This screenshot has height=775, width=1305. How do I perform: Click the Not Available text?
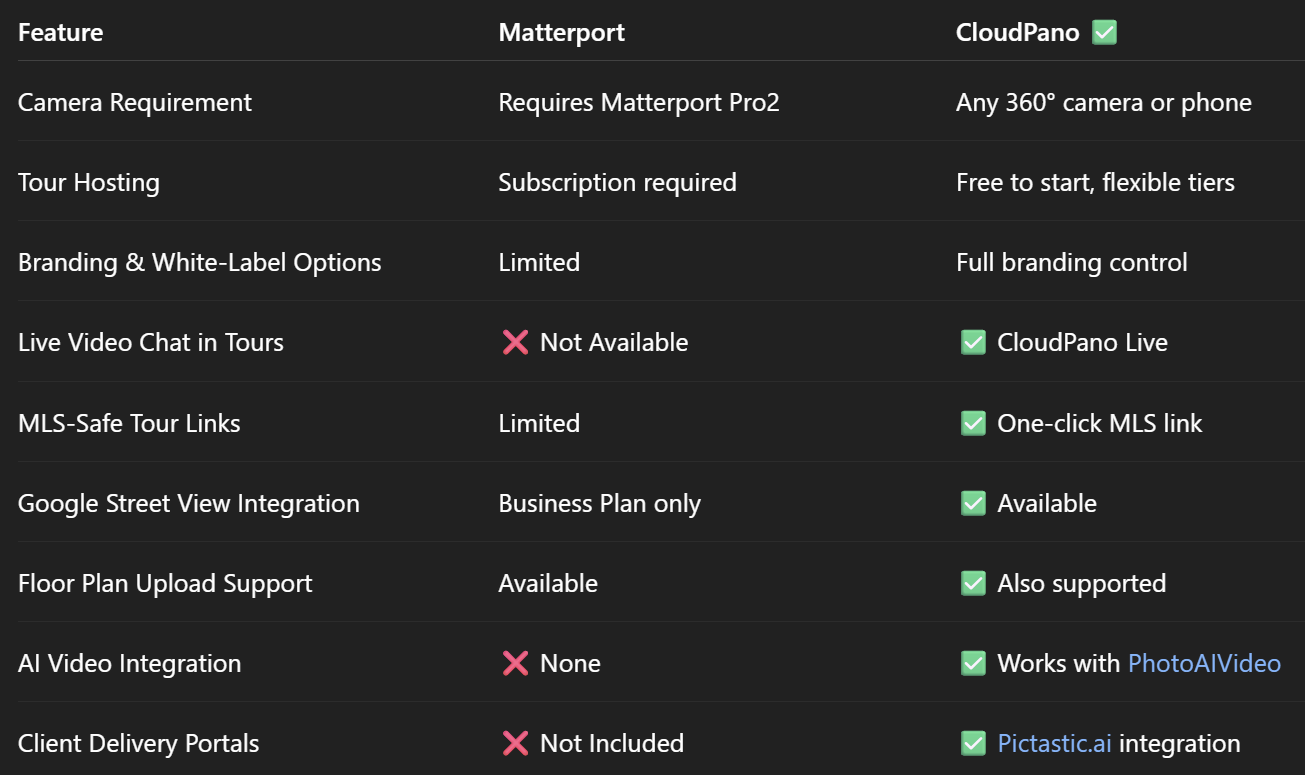[x=614, y=342]
